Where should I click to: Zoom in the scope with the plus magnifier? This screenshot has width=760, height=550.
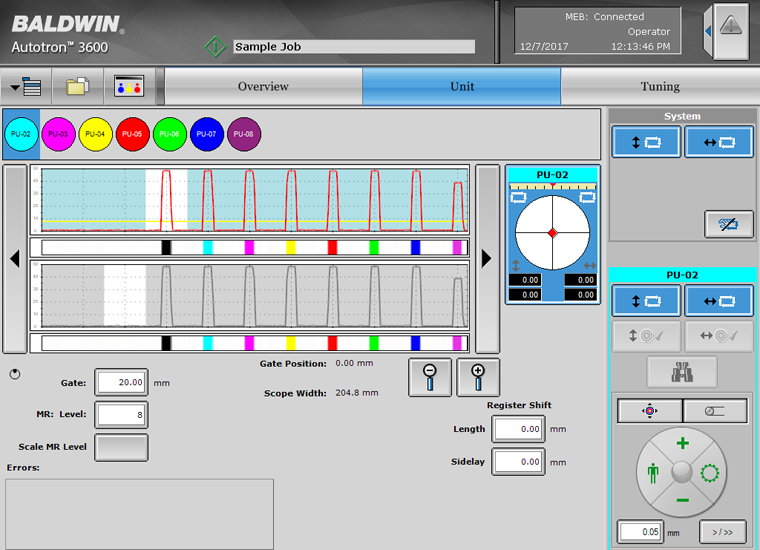pos(478,377)
